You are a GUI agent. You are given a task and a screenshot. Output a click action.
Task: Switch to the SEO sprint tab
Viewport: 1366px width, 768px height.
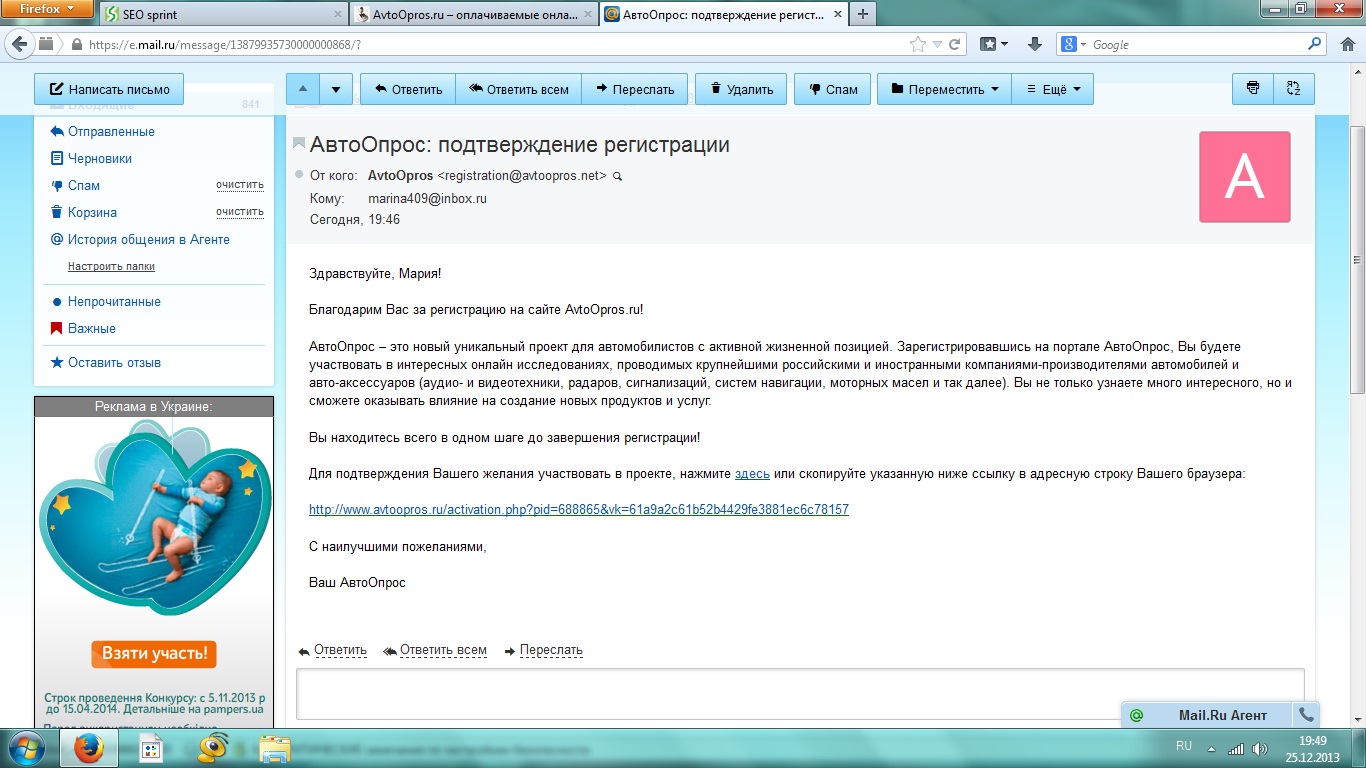[x=225, y=15]
